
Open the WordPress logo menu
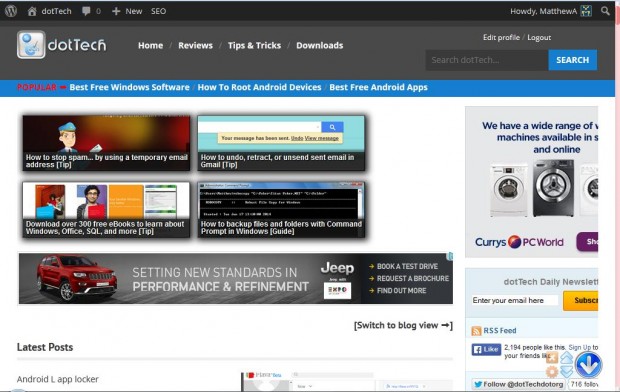[x=11, y=11]
